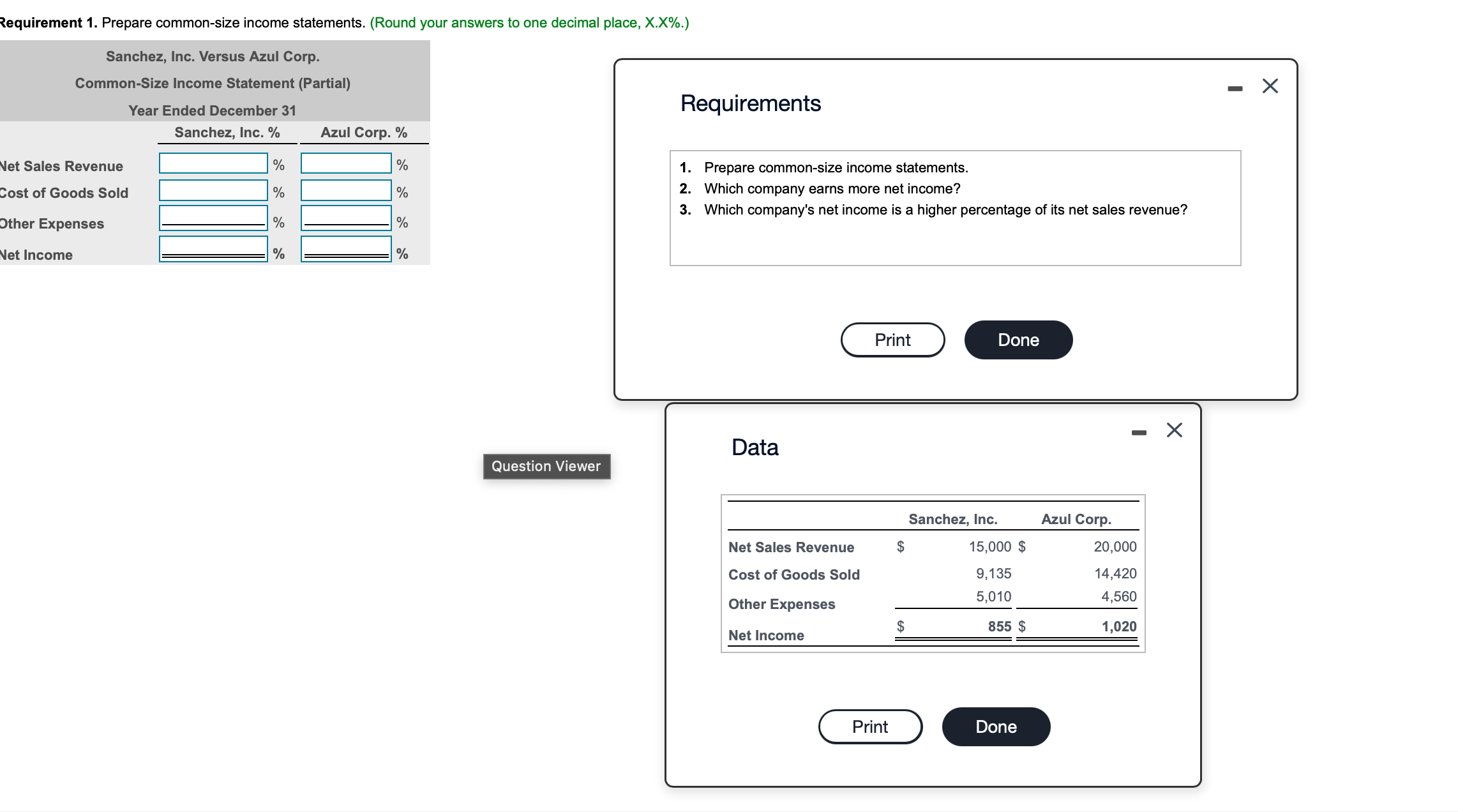Click the Net Sales Revenue field for Azul Corp.
Image resolution: width=1458 pixels, height=812 pixels.
coord(345,163)
